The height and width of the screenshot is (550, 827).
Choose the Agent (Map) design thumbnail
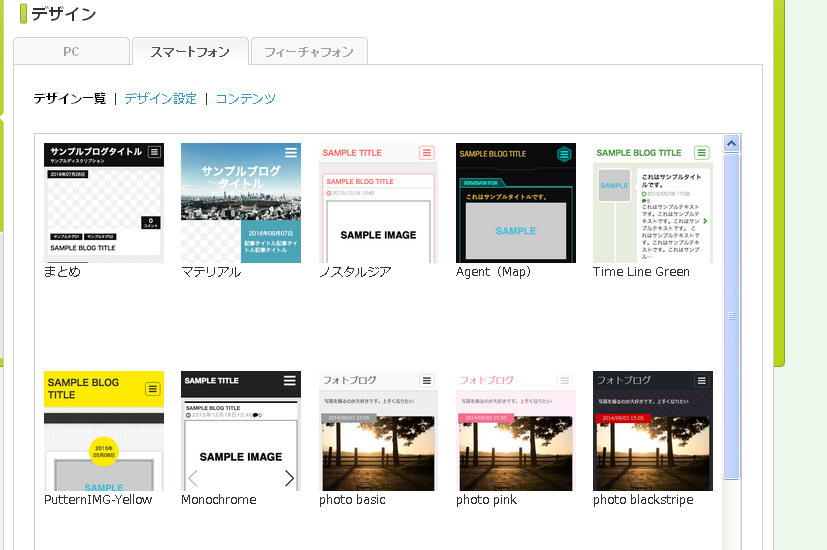(x=516, y=203)
